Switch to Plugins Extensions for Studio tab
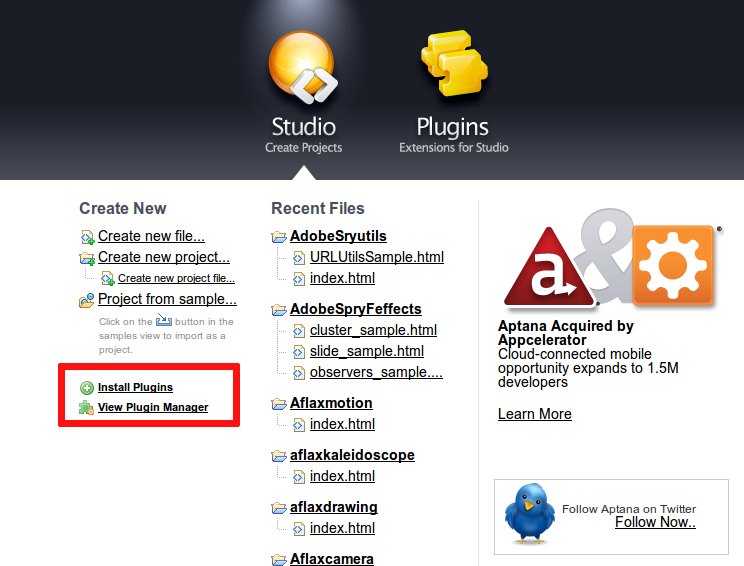Image resolution: width=744 pixels, height=566 pixels. point(454,135)
